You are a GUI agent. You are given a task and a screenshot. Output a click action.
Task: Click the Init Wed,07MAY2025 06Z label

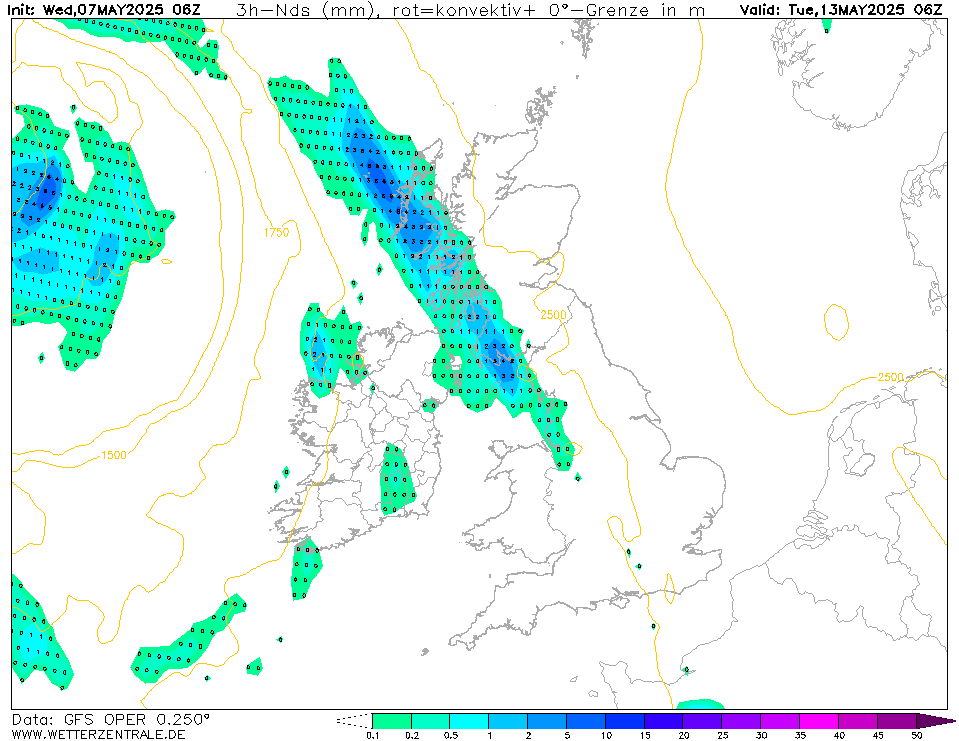(103, 10)
